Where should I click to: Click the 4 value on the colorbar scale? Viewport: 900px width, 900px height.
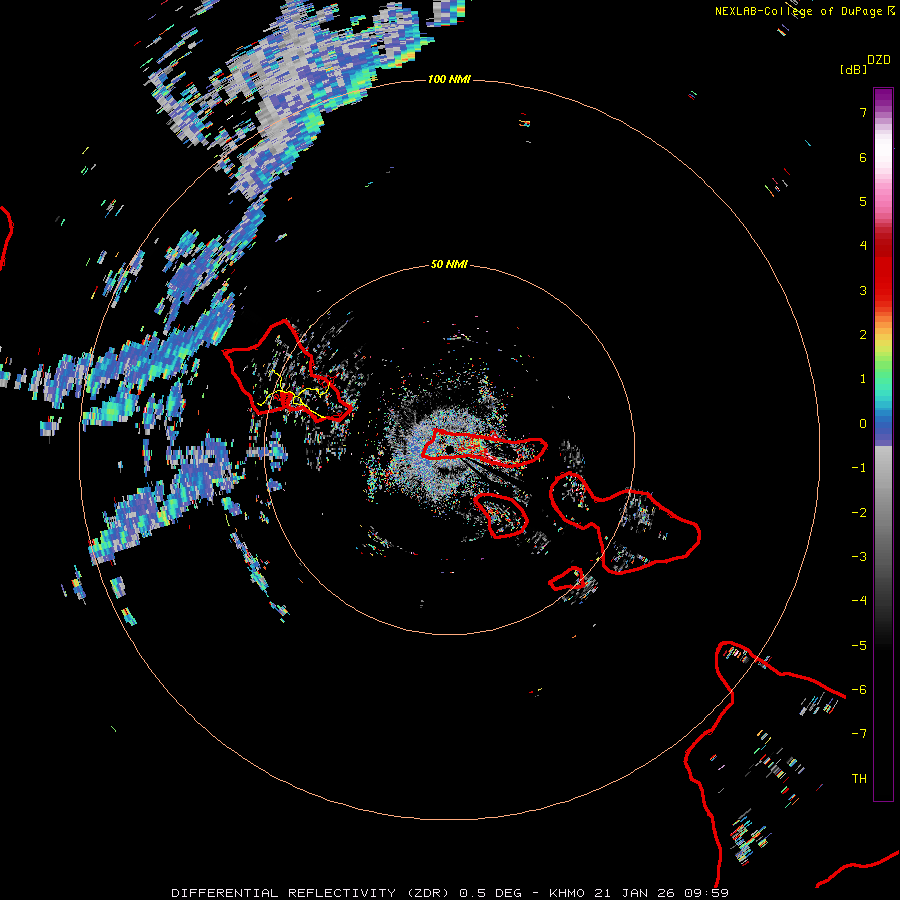coord(863,246)
